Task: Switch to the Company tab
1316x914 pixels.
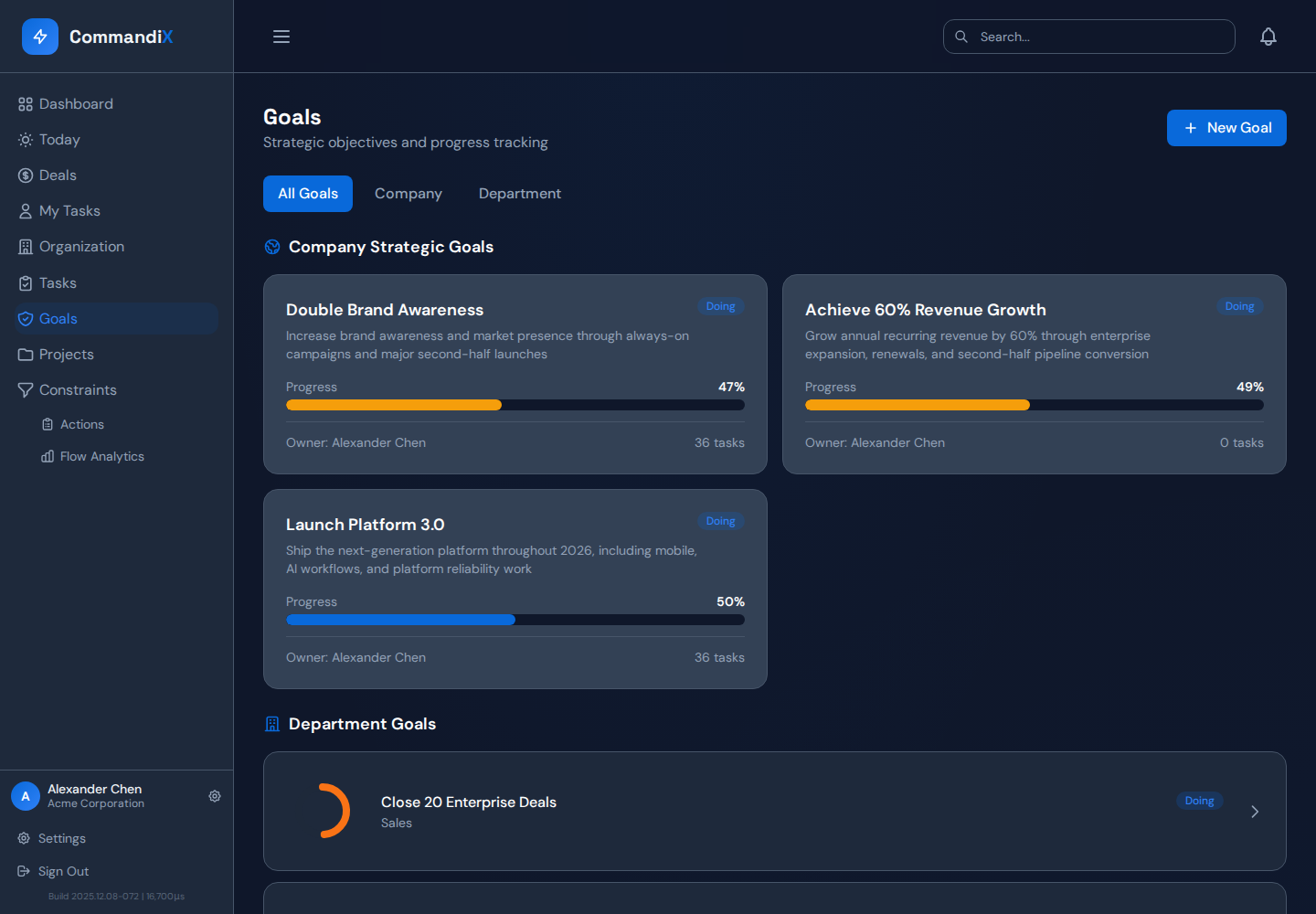Action: 409,194
